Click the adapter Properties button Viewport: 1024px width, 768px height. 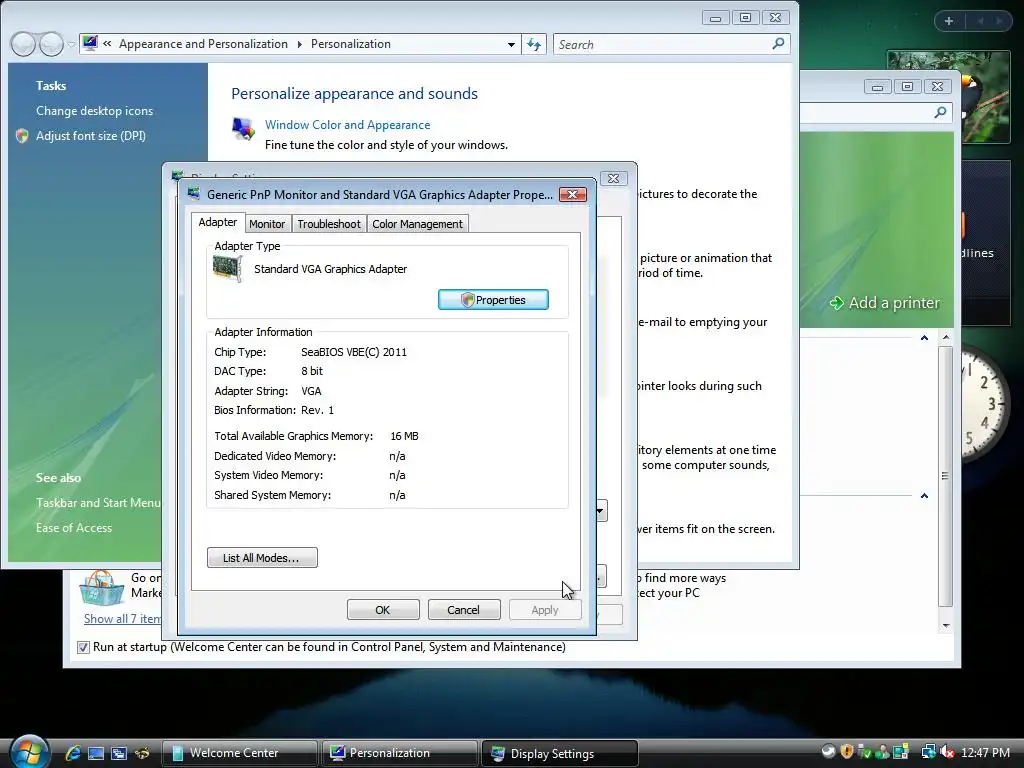(x=493, y=300)
